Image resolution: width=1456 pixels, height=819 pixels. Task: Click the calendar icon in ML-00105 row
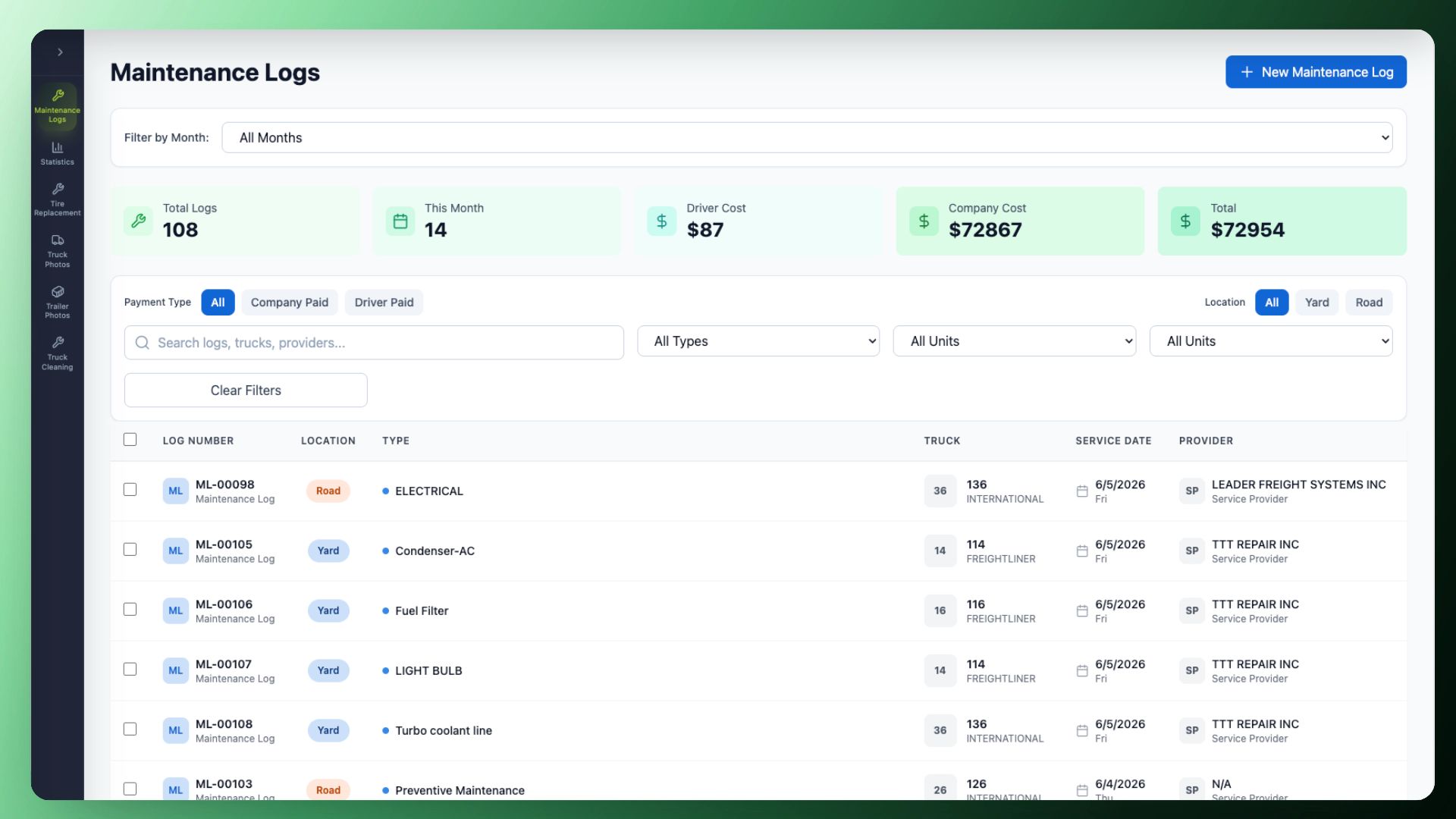click(x=1082, y=551)
